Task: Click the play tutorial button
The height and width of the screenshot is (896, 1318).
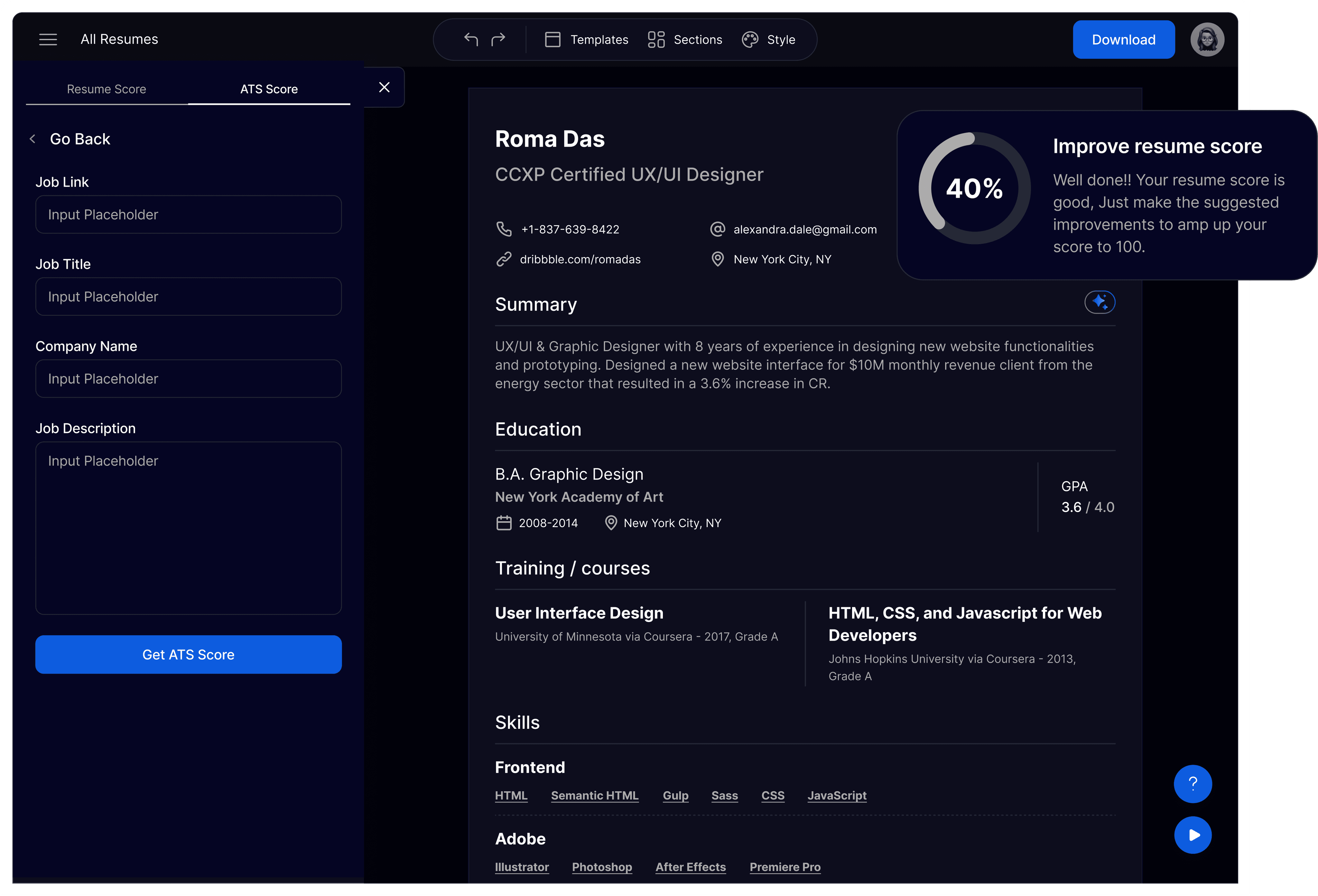Action: click(x=1193, y=835)
